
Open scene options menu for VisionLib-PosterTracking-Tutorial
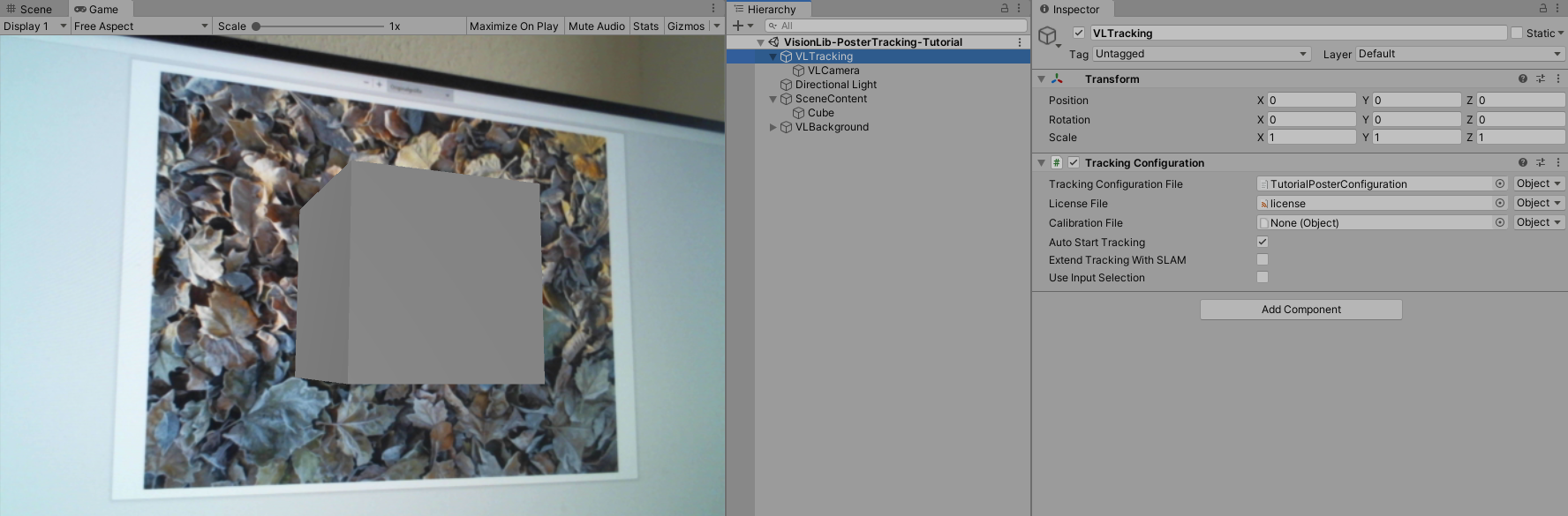pos(1020,42)
